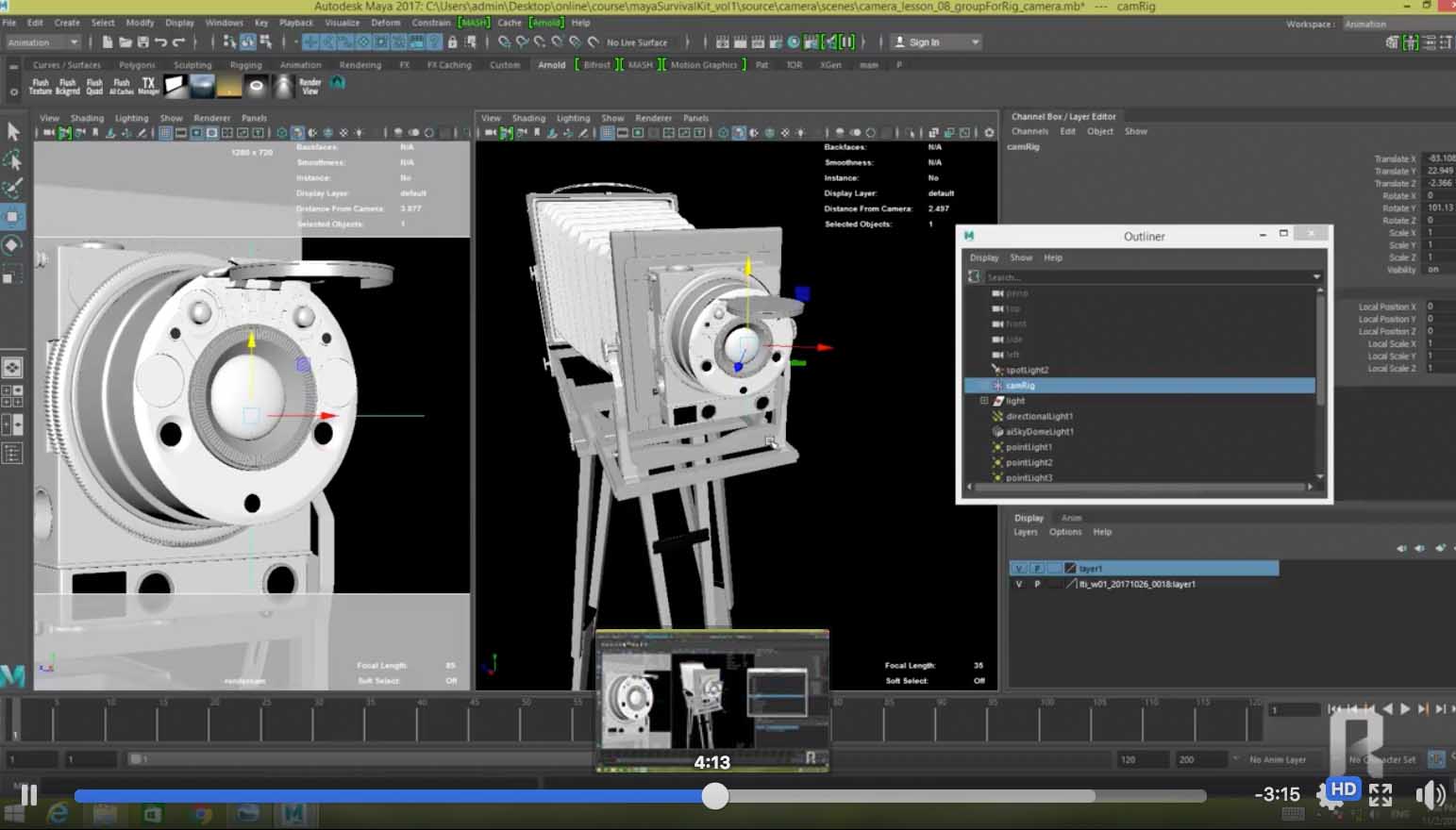Open the Outliner search filter dropdown
This screenshot has width=1456, height=830.
(1316, 277)
